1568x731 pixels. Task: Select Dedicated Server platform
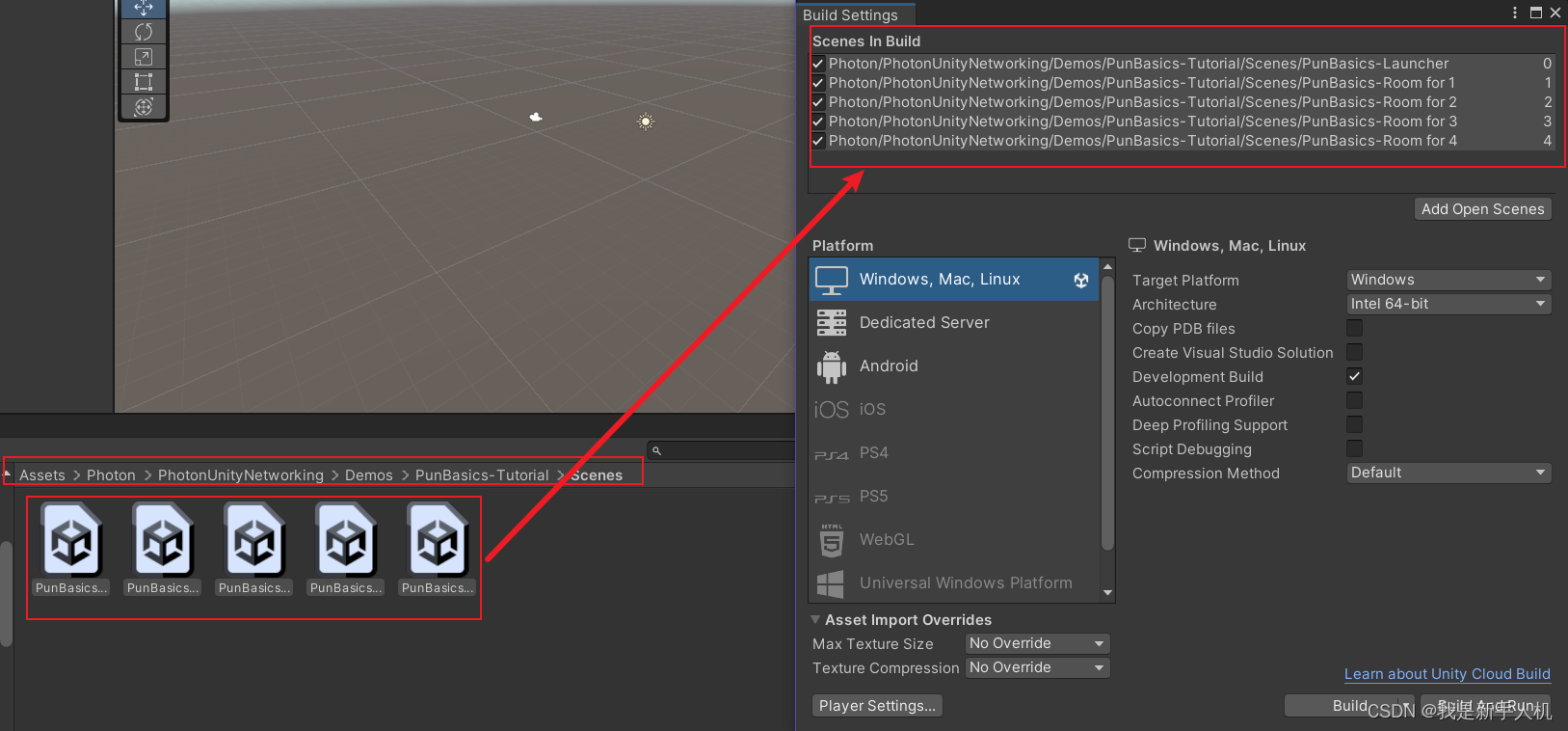[x=954, y=323]
